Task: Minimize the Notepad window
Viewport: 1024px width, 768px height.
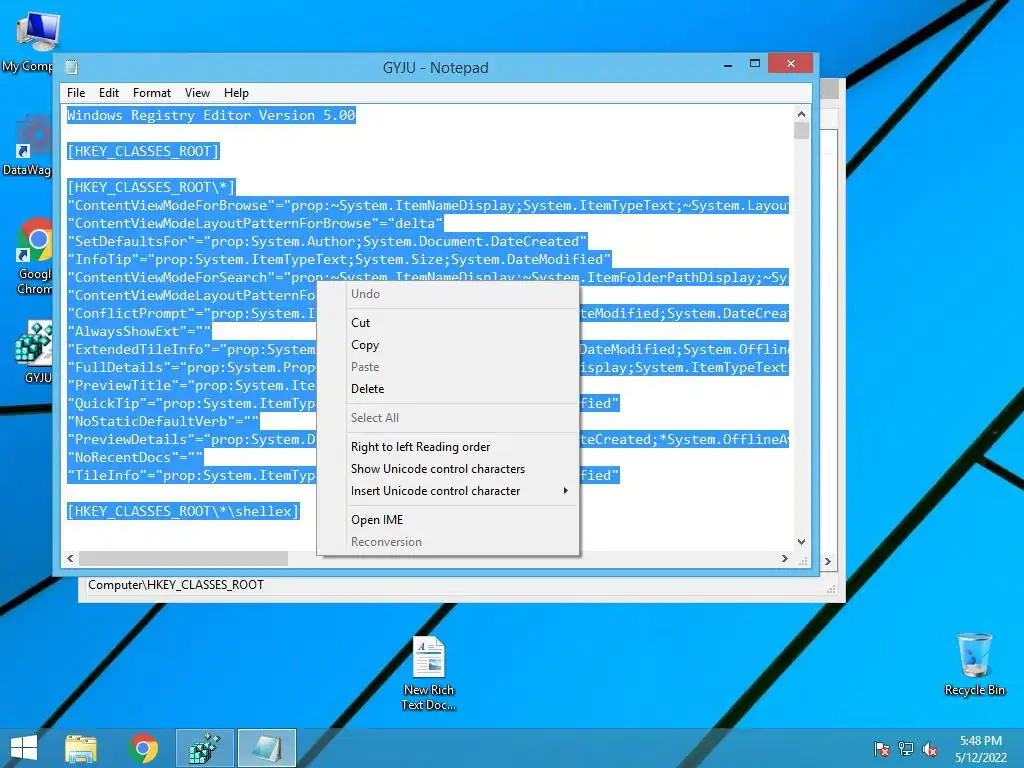Action: [728, 64]
